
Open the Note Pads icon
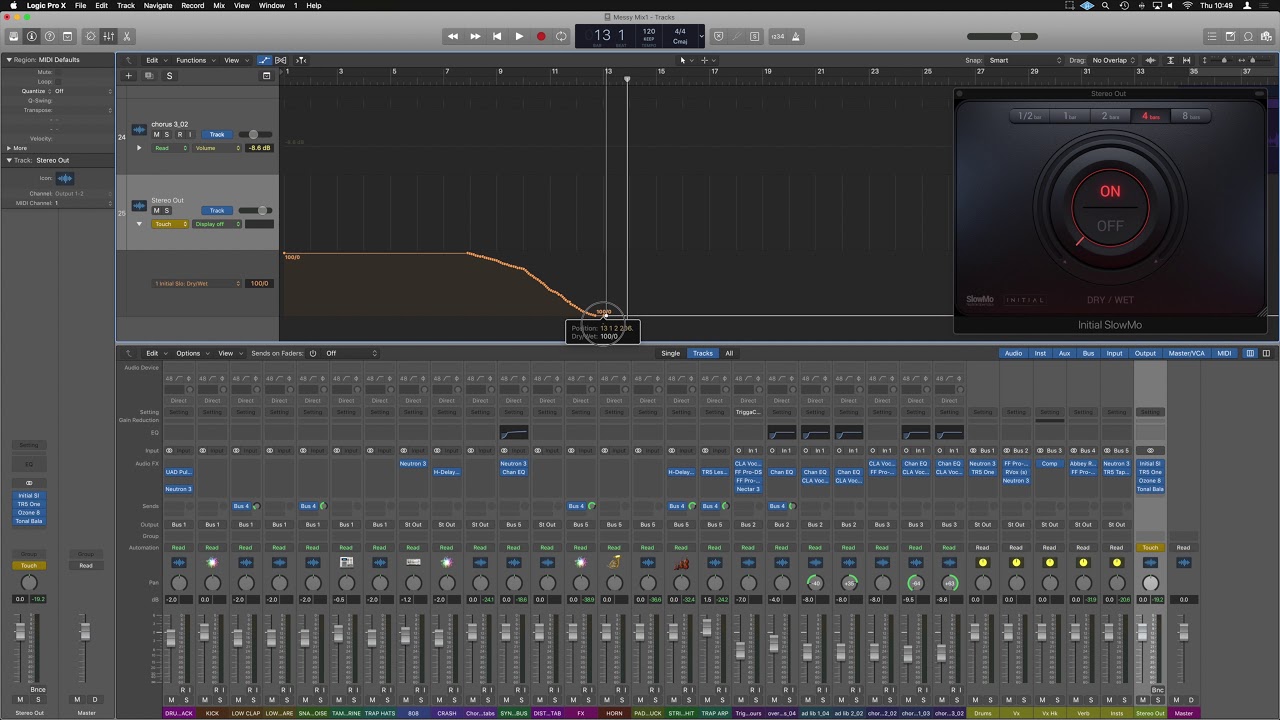point(1230,36)
